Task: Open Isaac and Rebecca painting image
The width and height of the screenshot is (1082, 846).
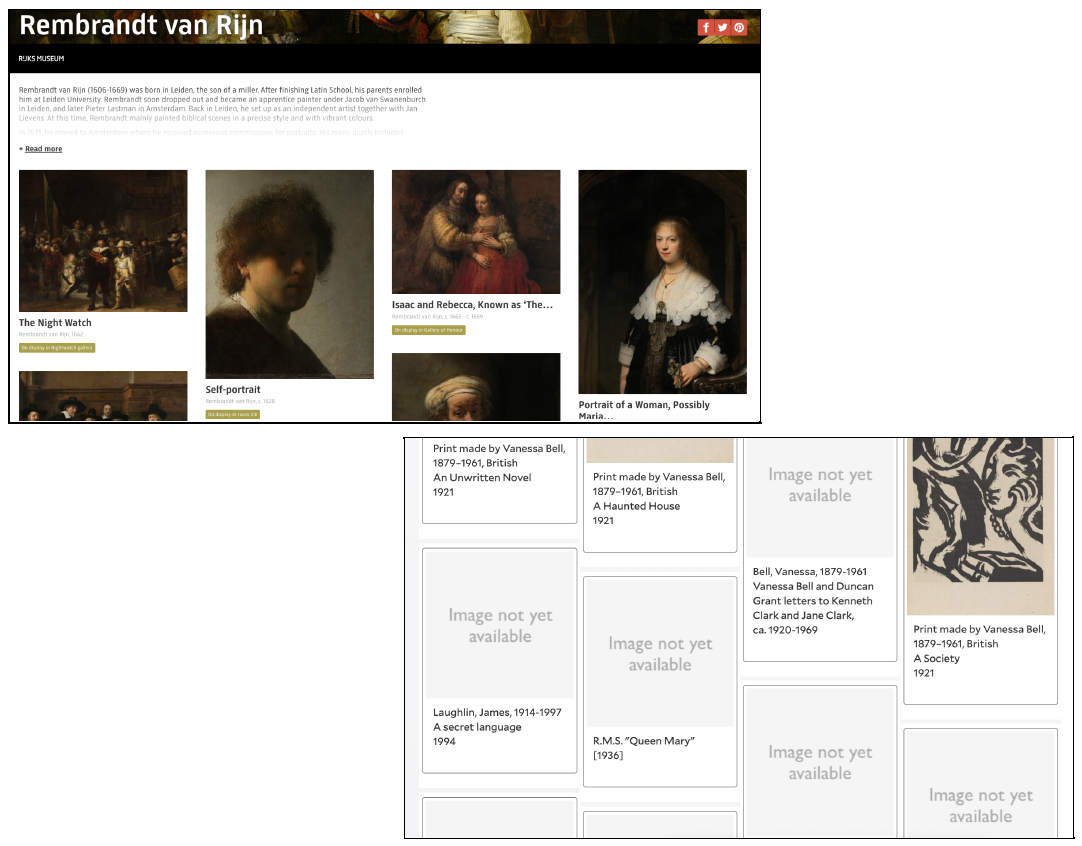Action: click(476, 232)
